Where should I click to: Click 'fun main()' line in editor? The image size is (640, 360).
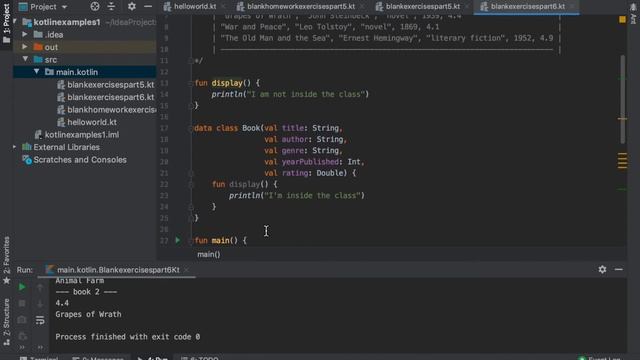click(220, 240)
